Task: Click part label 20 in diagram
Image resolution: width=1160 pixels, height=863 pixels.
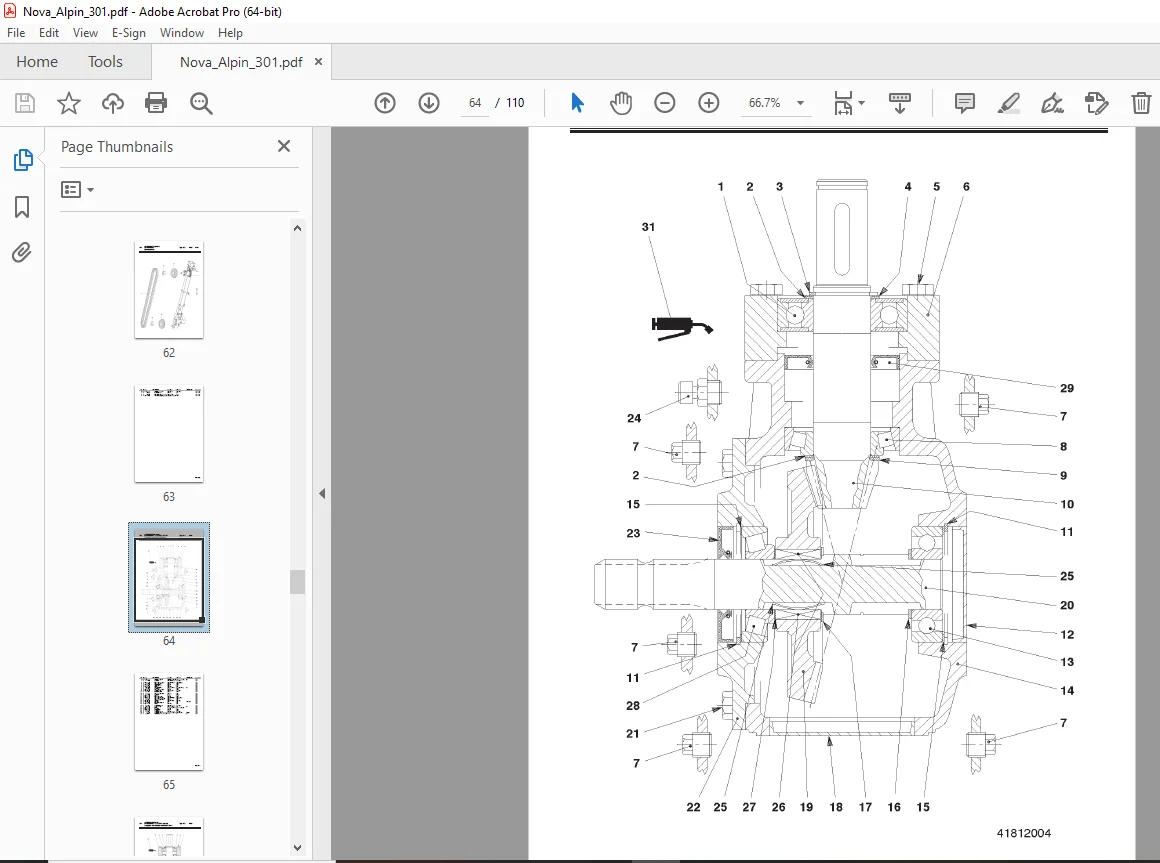Action: click(1067, 605)
